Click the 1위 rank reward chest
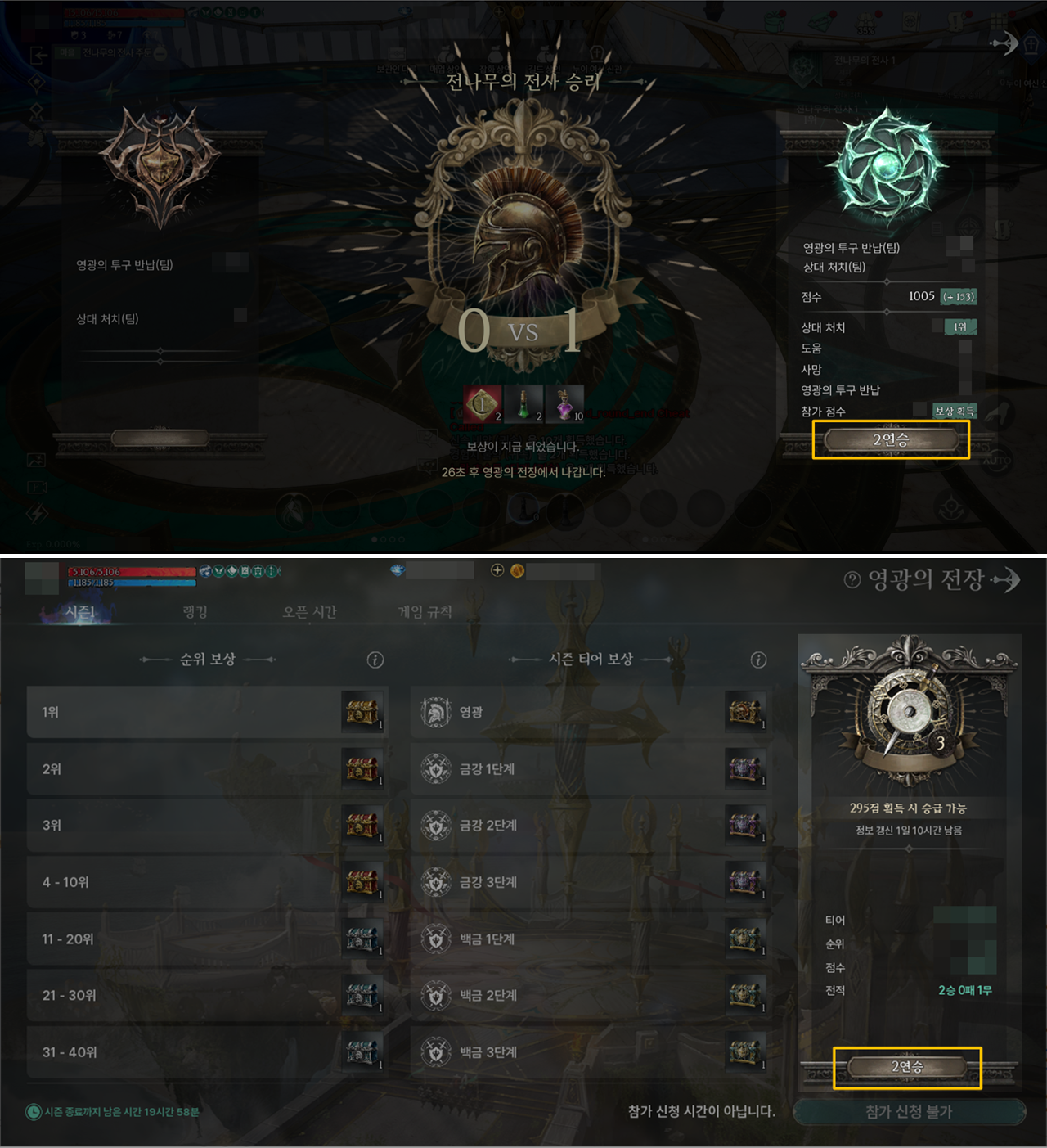Screen dimensions: 1047x1148 (x=362, y=712)
